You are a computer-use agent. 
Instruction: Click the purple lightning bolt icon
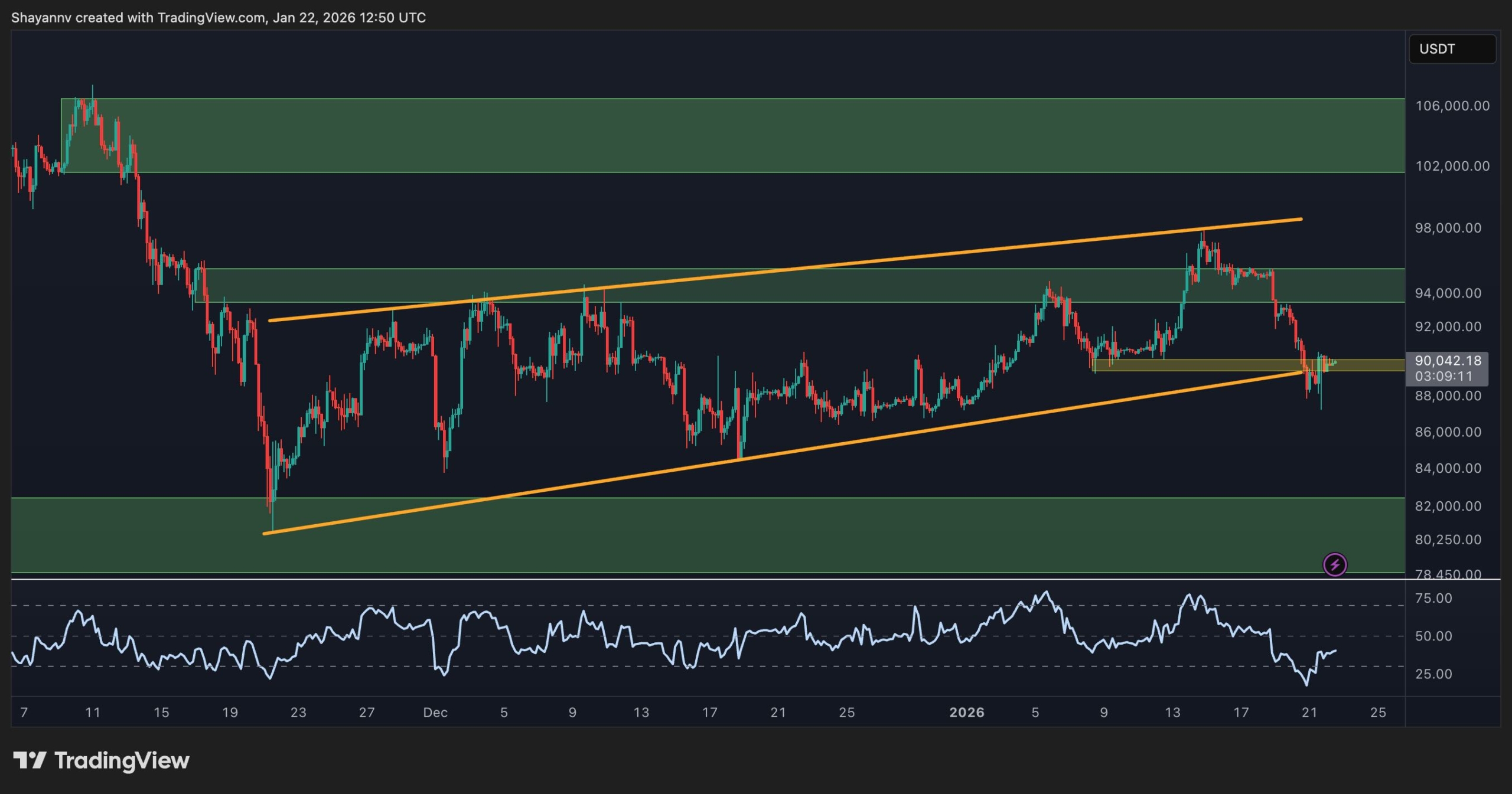[1334, 565]
